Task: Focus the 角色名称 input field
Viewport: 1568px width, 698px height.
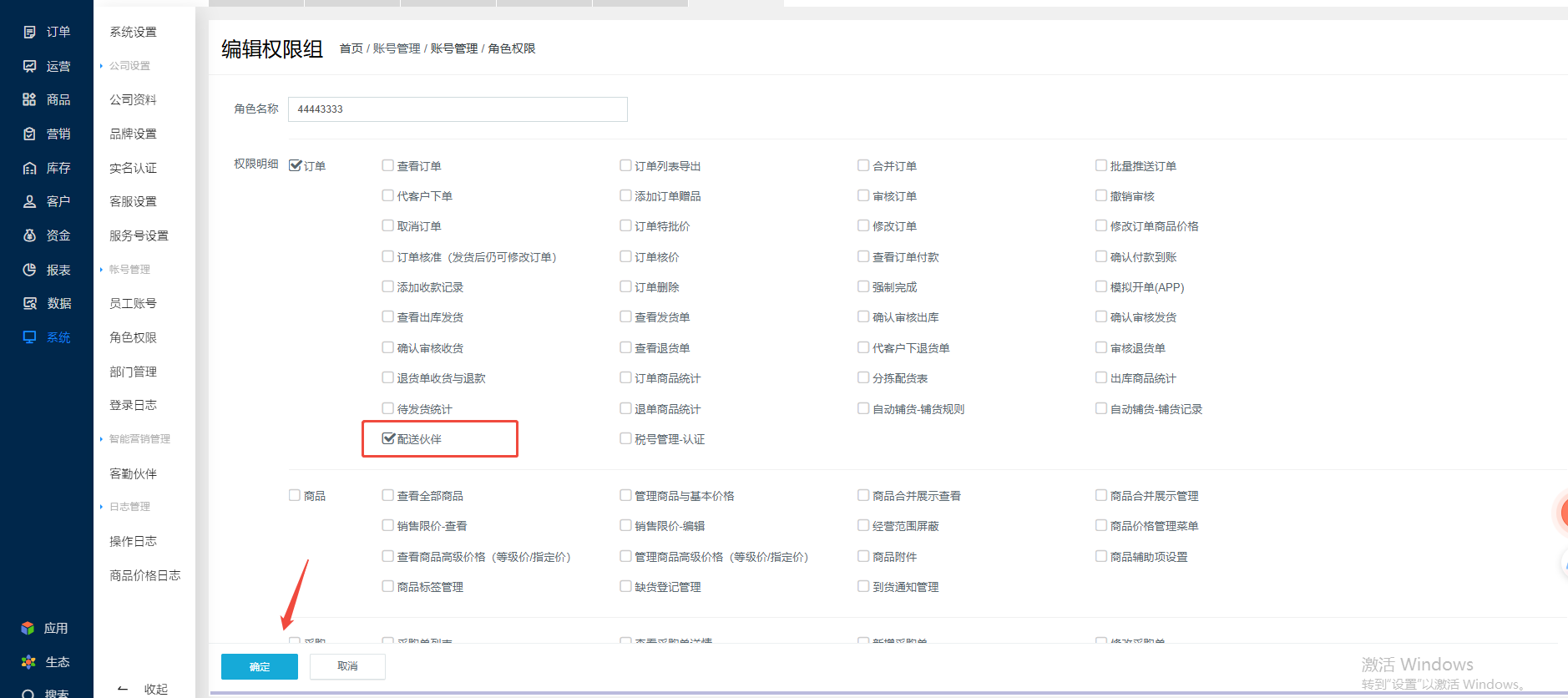Action: click(x=458, y=109)
